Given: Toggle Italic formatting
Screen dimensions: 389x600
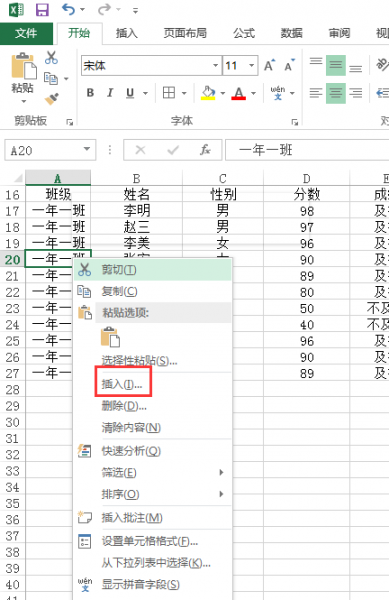Looking at the screenshot, I should point(110,93).
